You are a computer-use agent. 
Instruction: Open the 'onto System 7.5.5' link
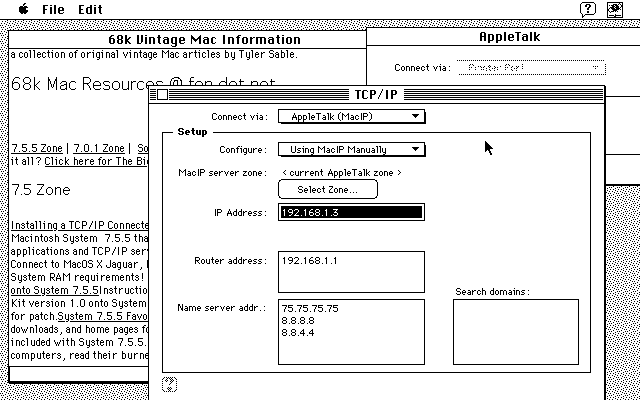click(55, 290)
